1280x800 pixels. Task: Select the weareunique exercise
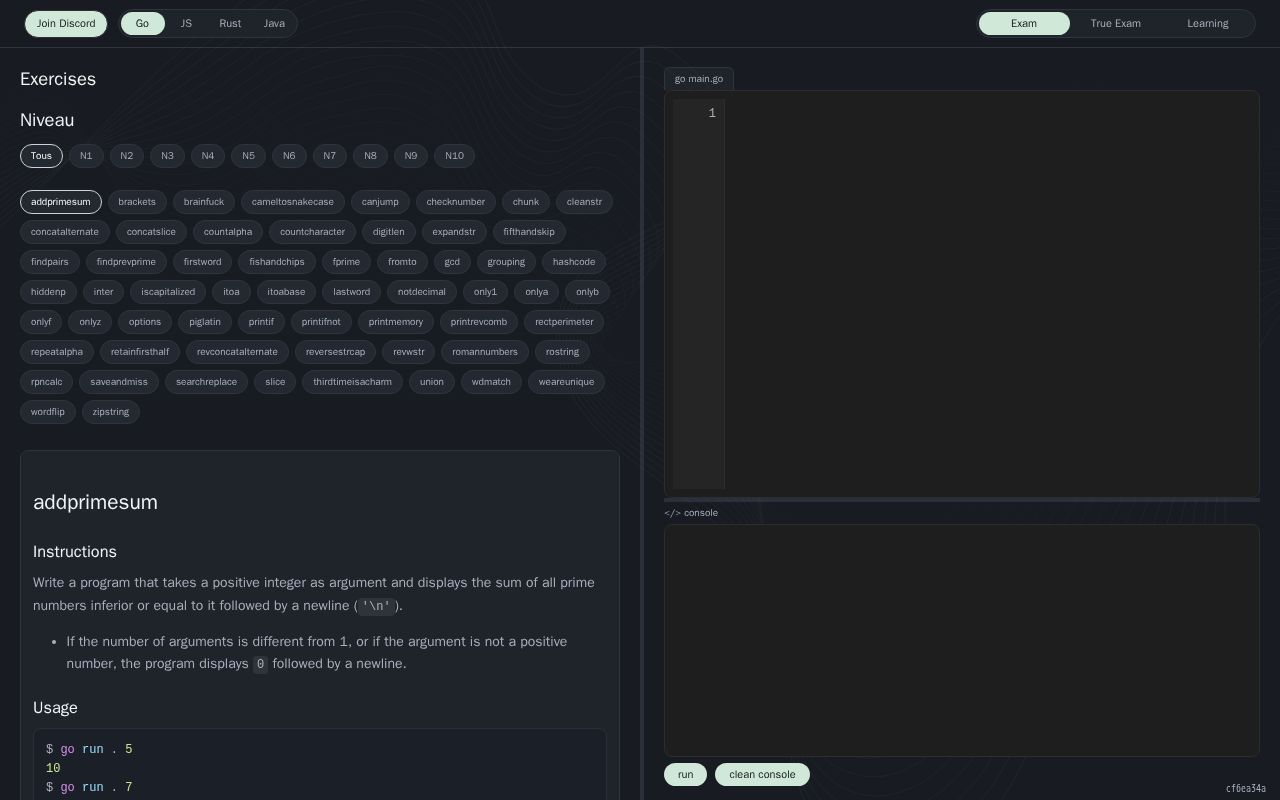566,382
